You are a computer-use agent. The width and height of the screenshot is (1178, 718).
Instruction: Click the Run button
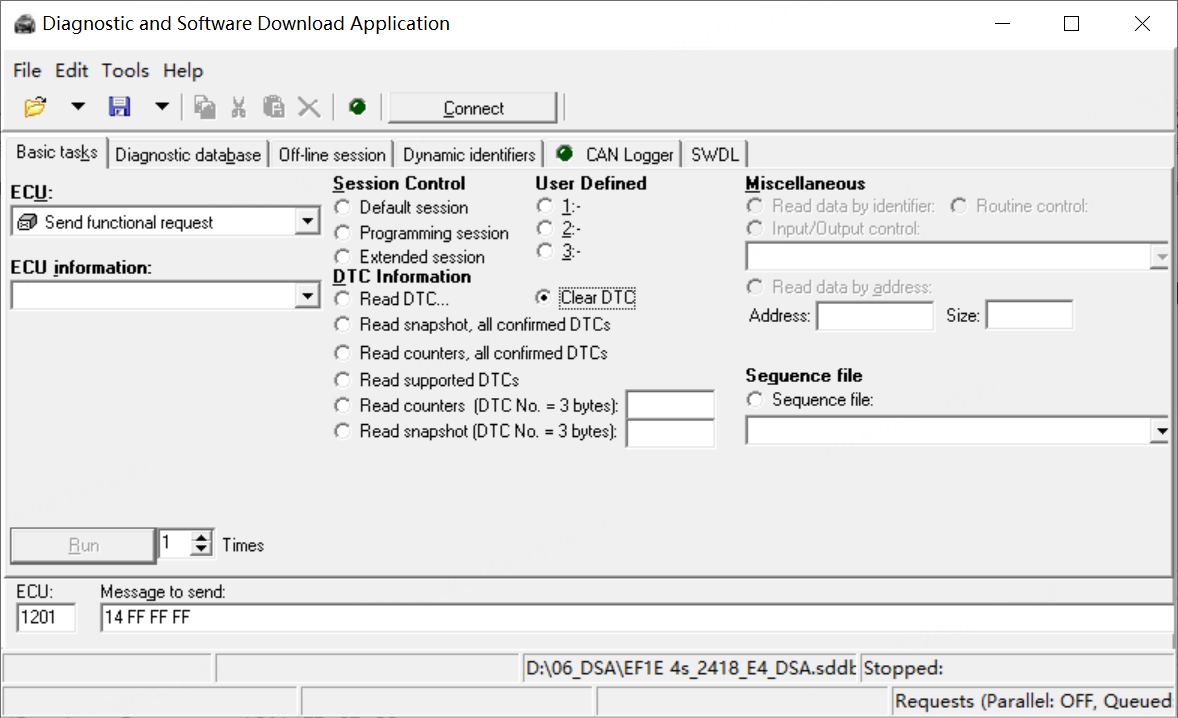point(83,544)
